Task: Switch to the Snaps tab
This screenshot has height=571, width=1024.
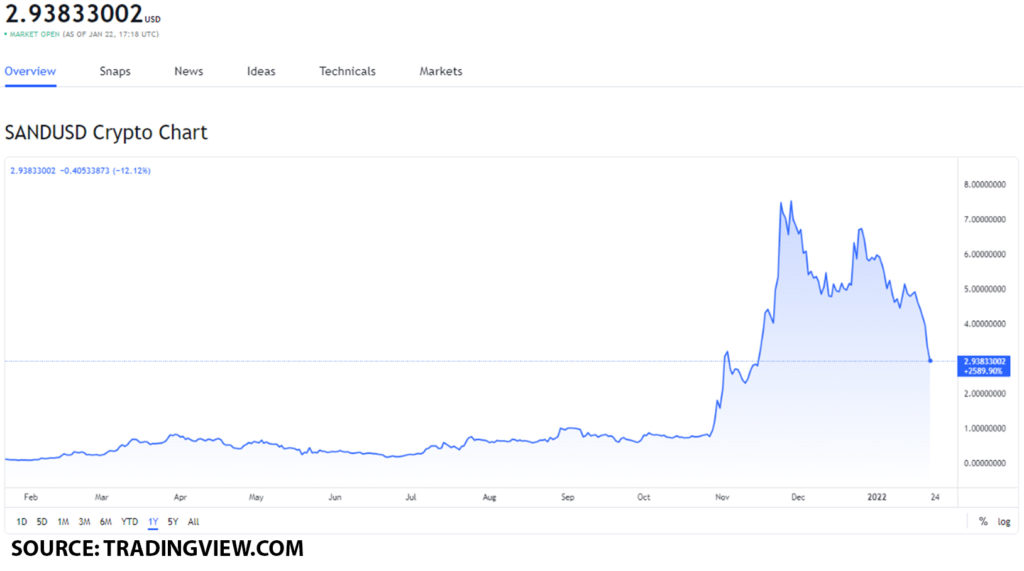Action: click(115, 71)
